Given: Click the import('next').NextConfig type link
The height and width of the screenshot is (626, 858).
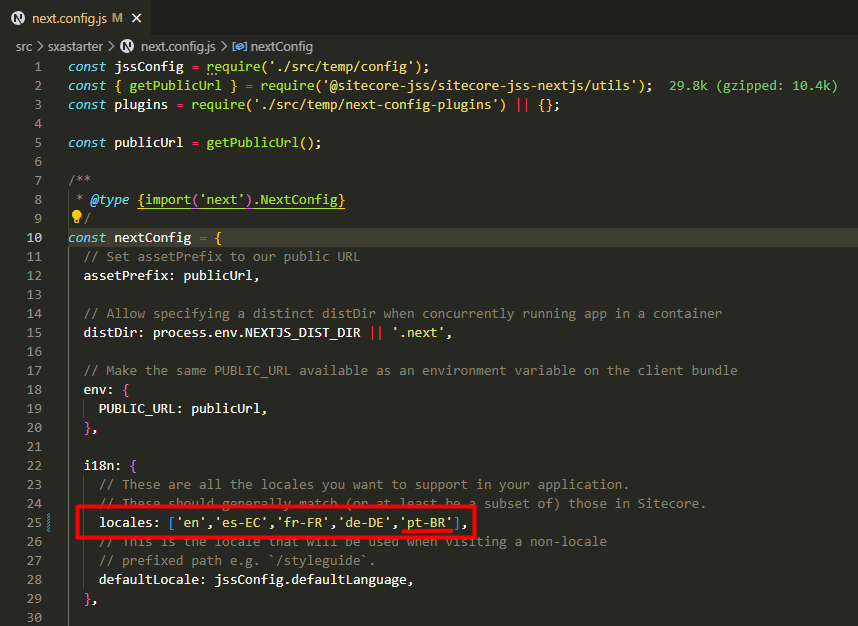Looking at the screenshot, I should 241,200.
